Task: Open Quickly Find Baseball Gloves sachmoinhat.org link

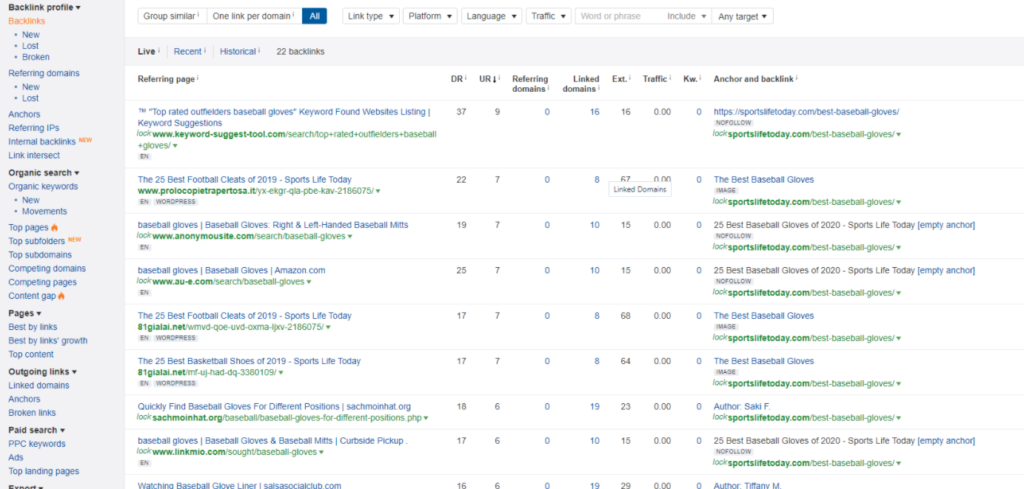Action: coord(274,407)
